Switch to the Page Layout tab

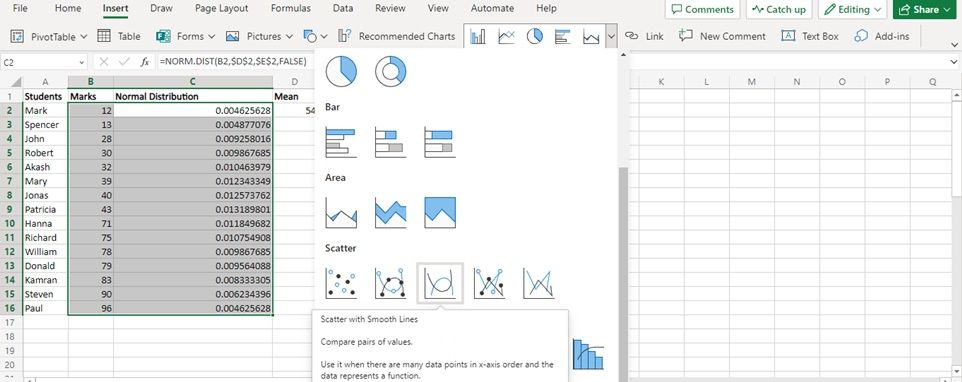[221, 9]
